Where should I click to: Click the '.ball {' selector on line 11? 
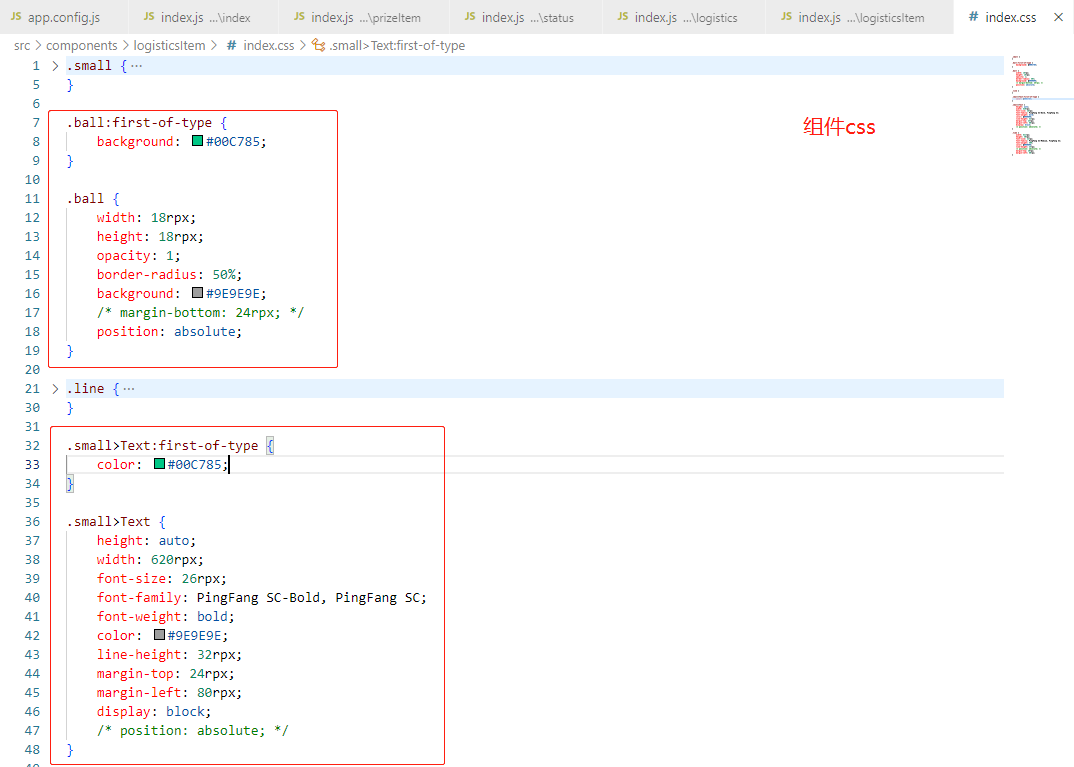[x=93, y=199]
